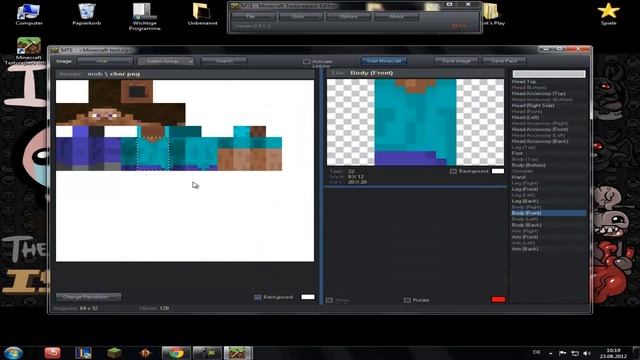Click the Search button in the toolbar
640x360 pixels.
click(x=224, y=61)
